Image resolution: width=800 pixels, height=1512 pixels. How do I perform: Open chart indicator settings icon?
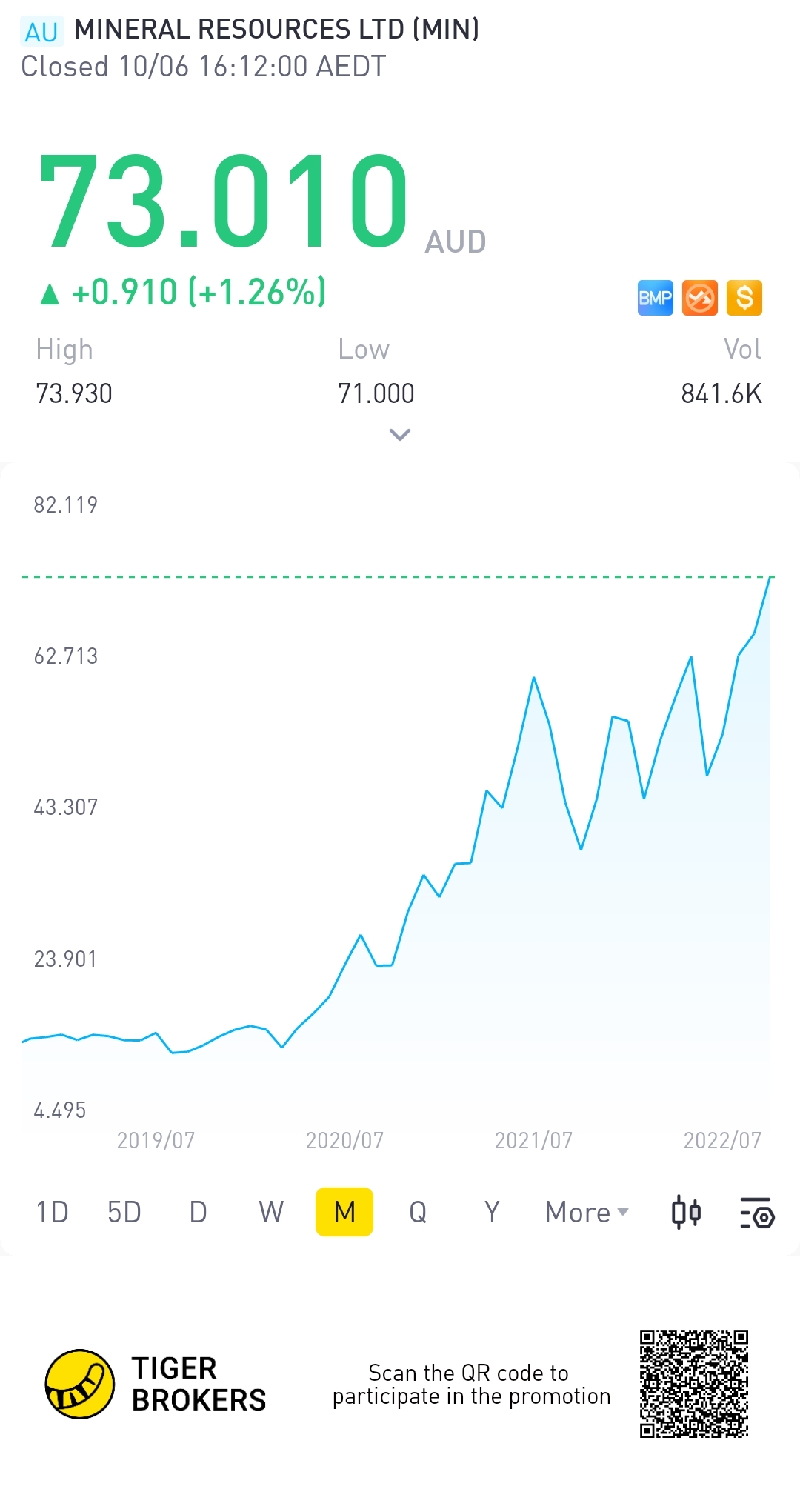click(x=757, y=1213)
